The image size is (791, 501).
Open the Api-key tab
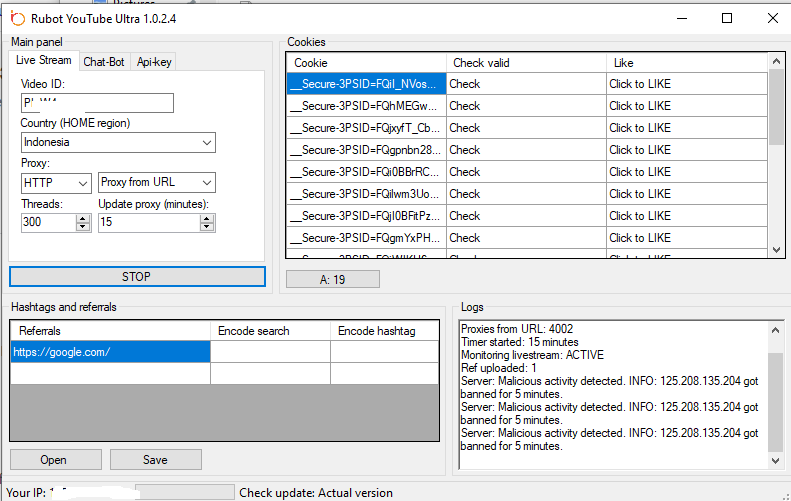click(x=154, y=62)
